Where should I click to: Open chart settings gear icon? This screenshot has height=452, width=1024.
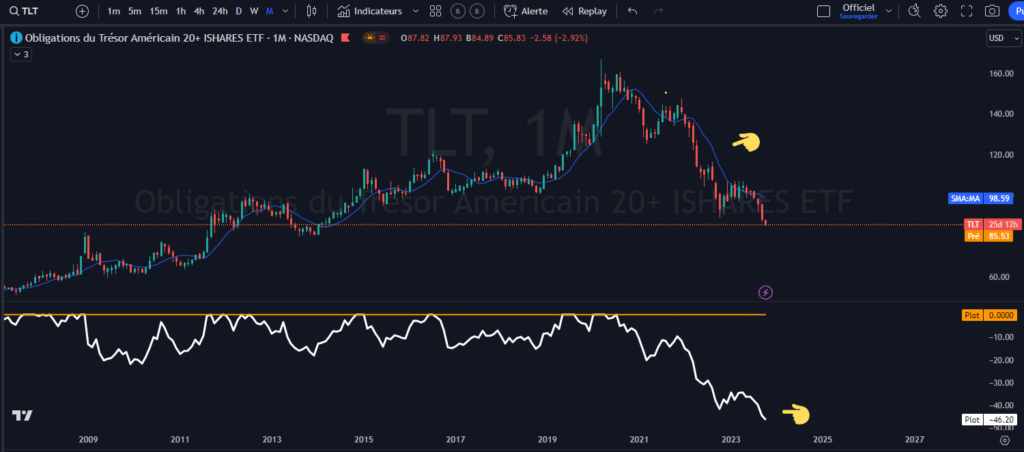(x=940, y=11)
